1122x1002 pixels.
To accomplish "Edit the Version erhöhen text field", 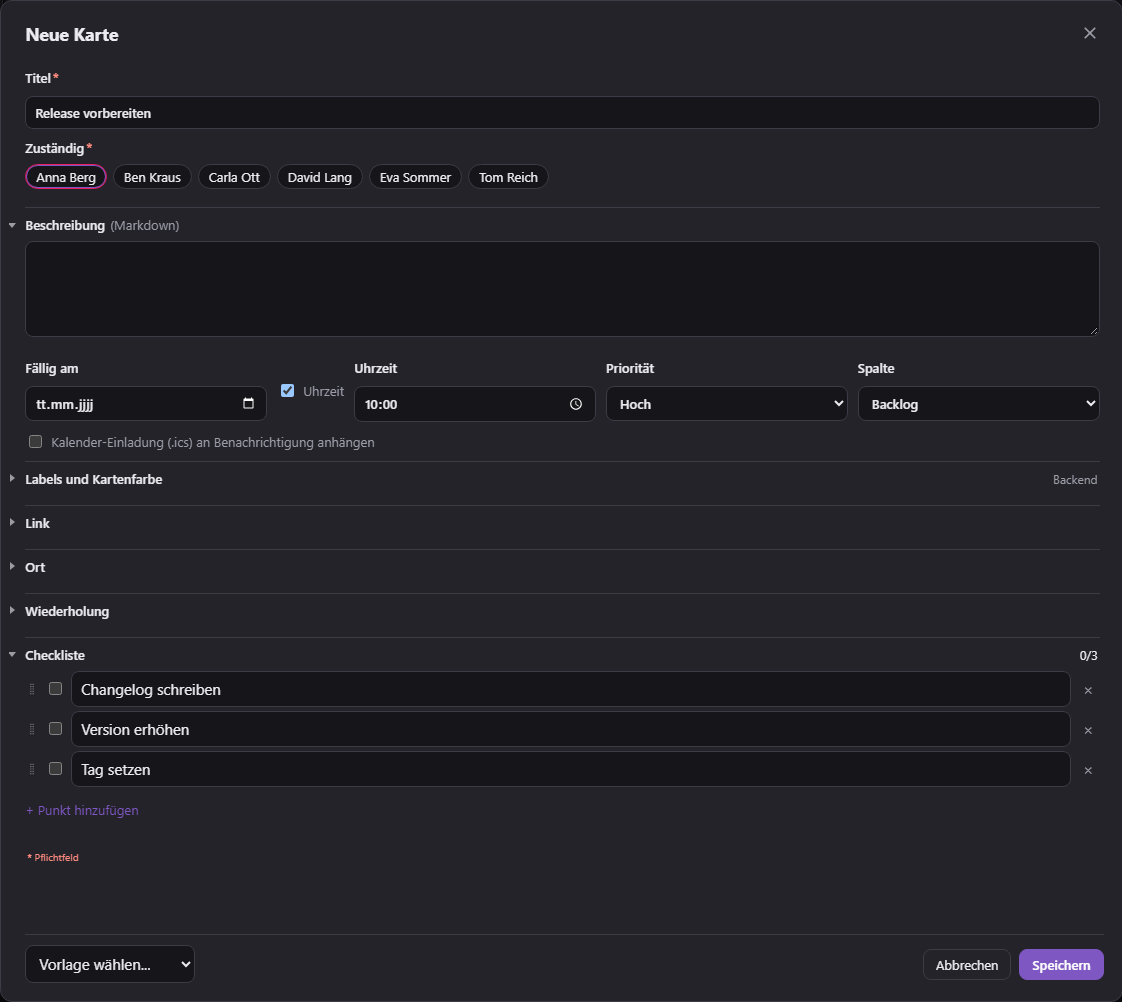I will [571, 729].
